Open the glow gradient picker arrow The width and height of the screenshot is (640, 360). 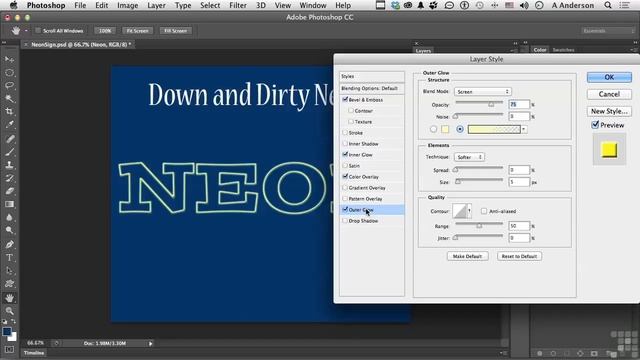pos(524,129)
